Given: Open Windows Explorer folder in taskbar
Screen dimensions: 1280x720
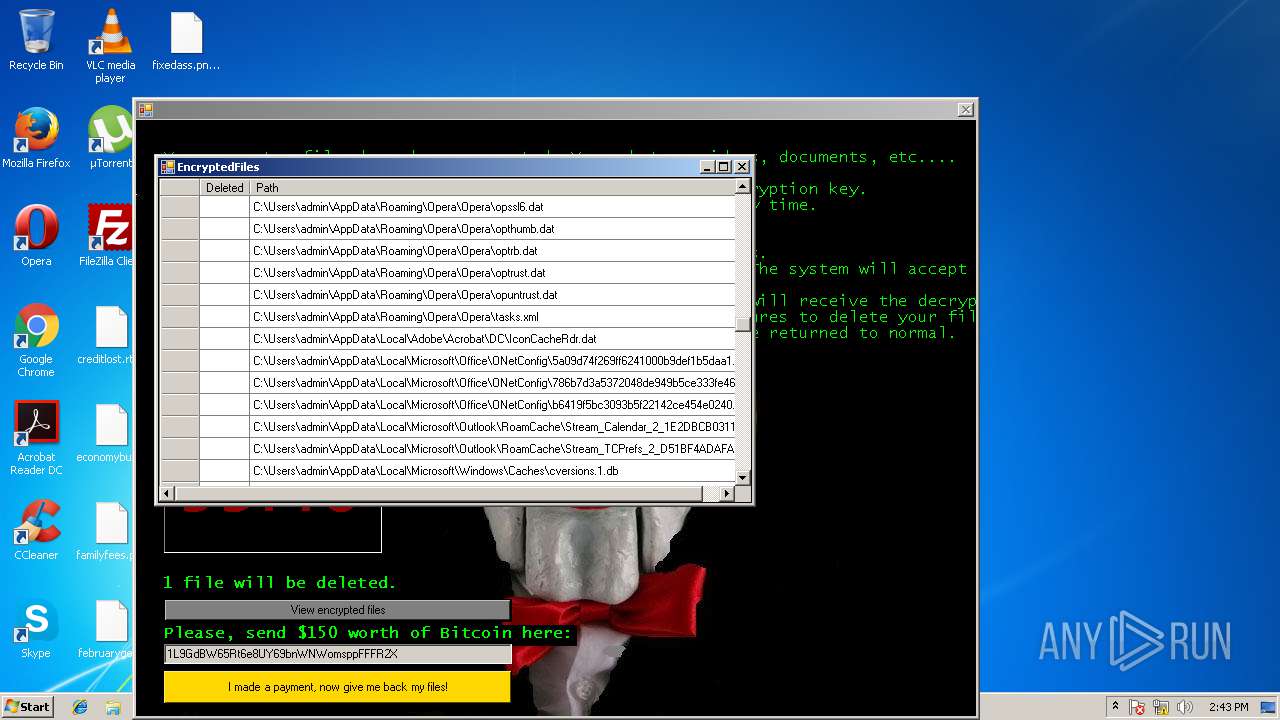Looking at the screenshot, I should (x=113, y=706).
